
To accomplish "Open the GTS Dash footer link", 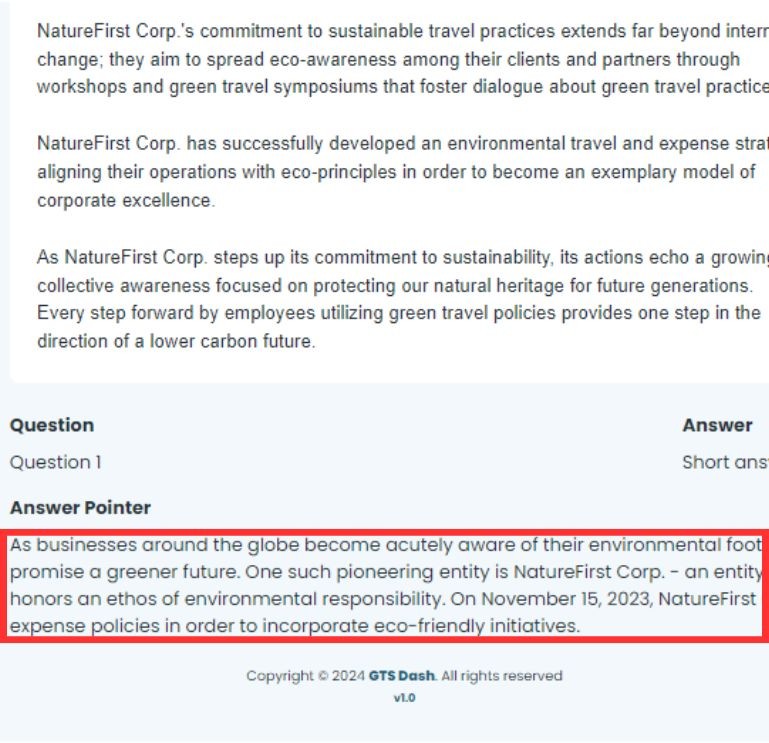I will [402, 675].
